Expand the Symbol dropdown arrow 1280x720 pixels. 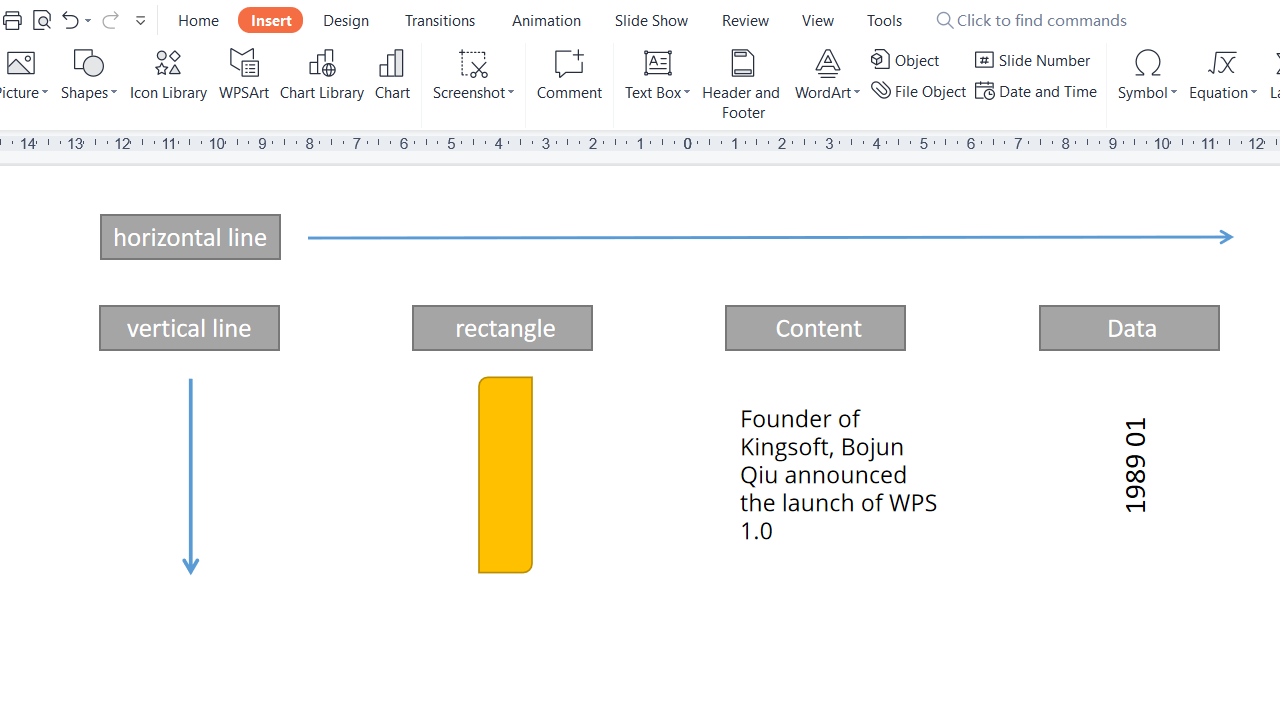(1174, 93)
